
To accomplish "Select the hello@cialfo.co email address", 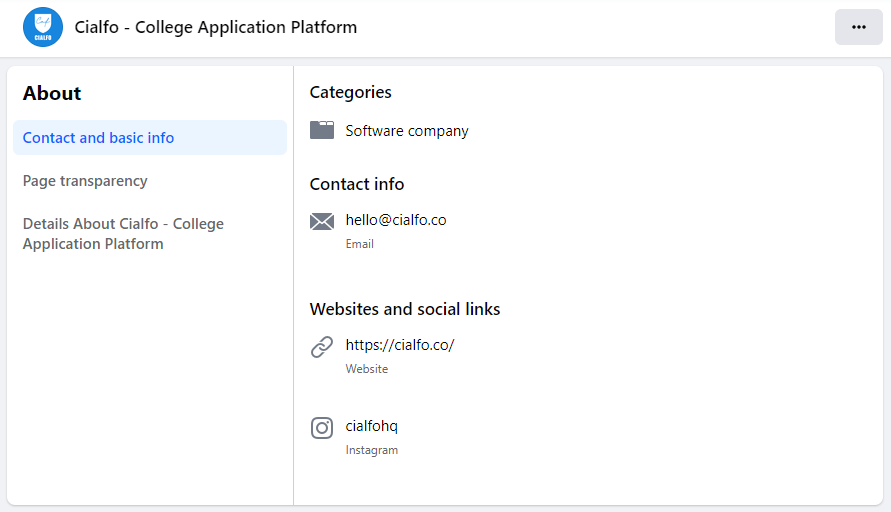I will coord(396,220).
